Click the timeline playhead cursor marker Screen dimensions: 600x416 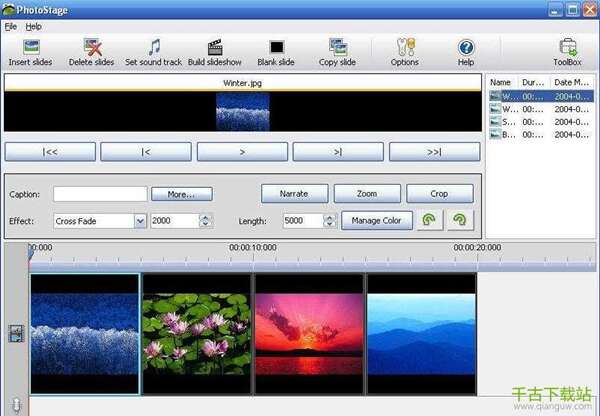point(31,253)
